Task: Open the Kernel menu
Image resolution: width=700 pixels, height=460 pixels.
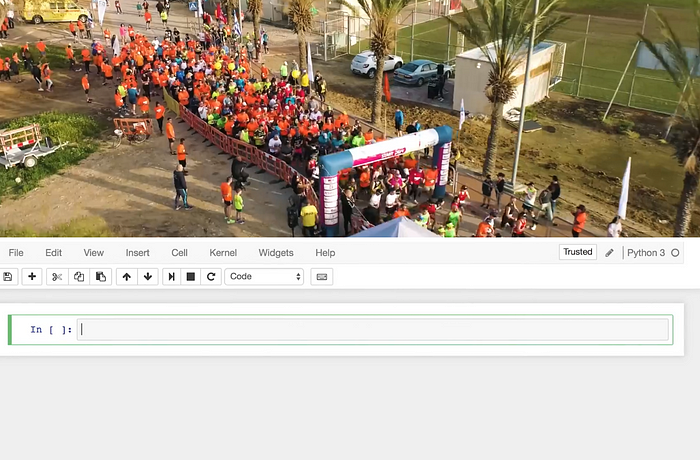Action: [223, 253]
